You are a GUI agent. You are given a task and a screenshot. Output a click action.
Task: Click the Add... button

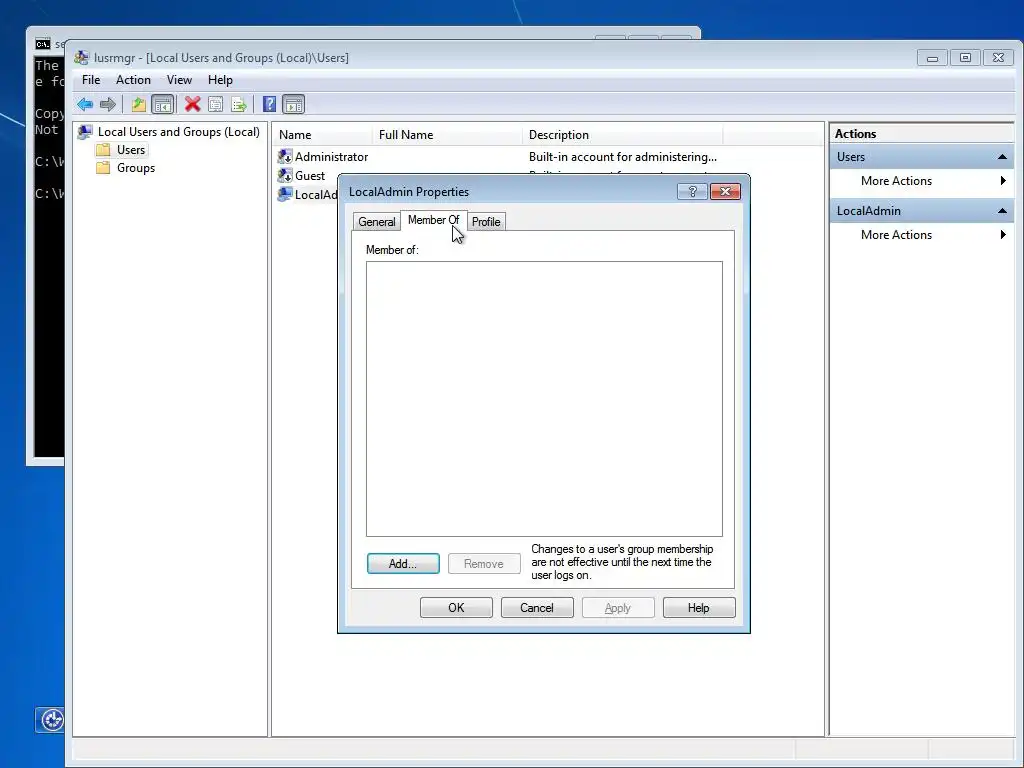click(403, 564)
